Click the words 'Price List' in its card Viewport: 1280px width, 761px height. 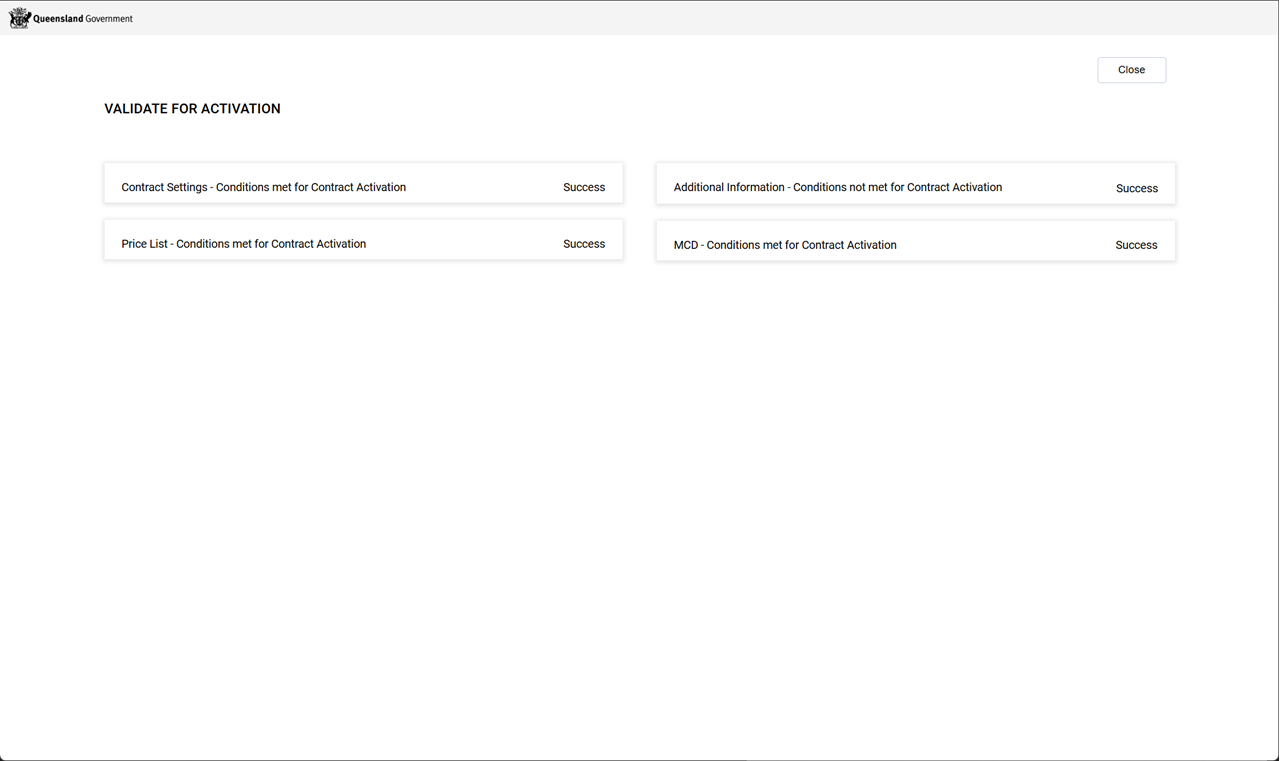pos(144,244)
